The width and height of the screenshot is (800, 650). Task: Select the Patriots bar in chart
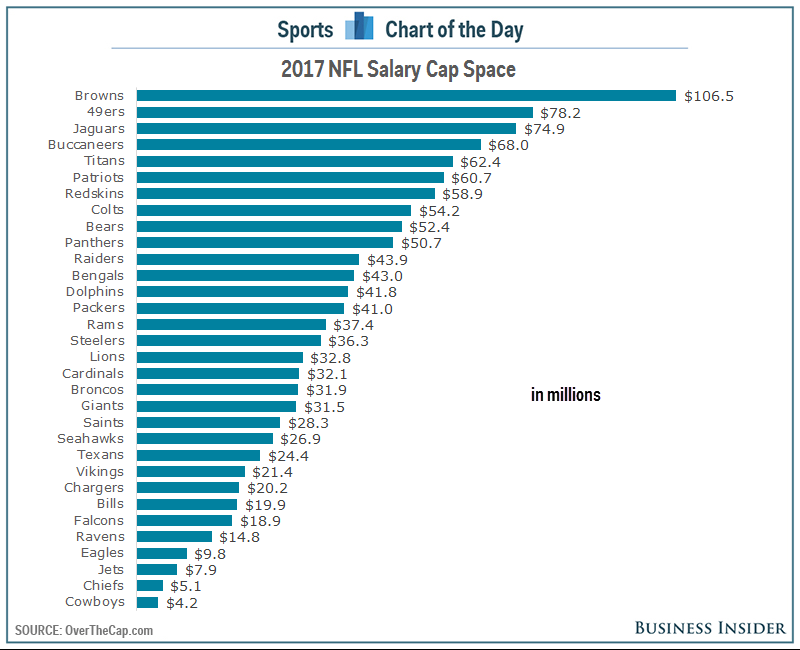point(290,177)
